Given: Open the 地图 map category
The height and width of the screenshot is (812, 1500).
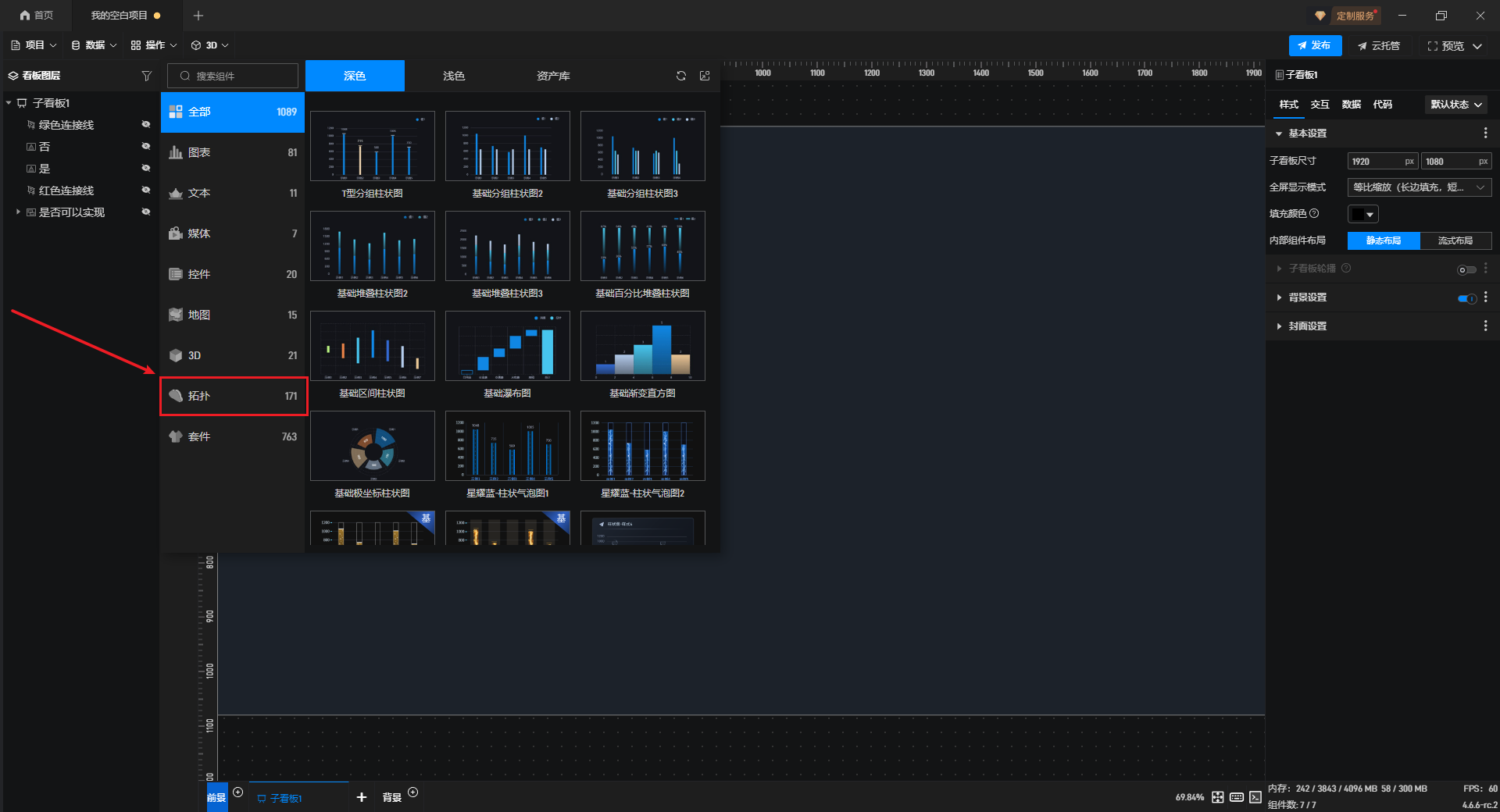Looking at the screenshot, I should pos(233,315).
